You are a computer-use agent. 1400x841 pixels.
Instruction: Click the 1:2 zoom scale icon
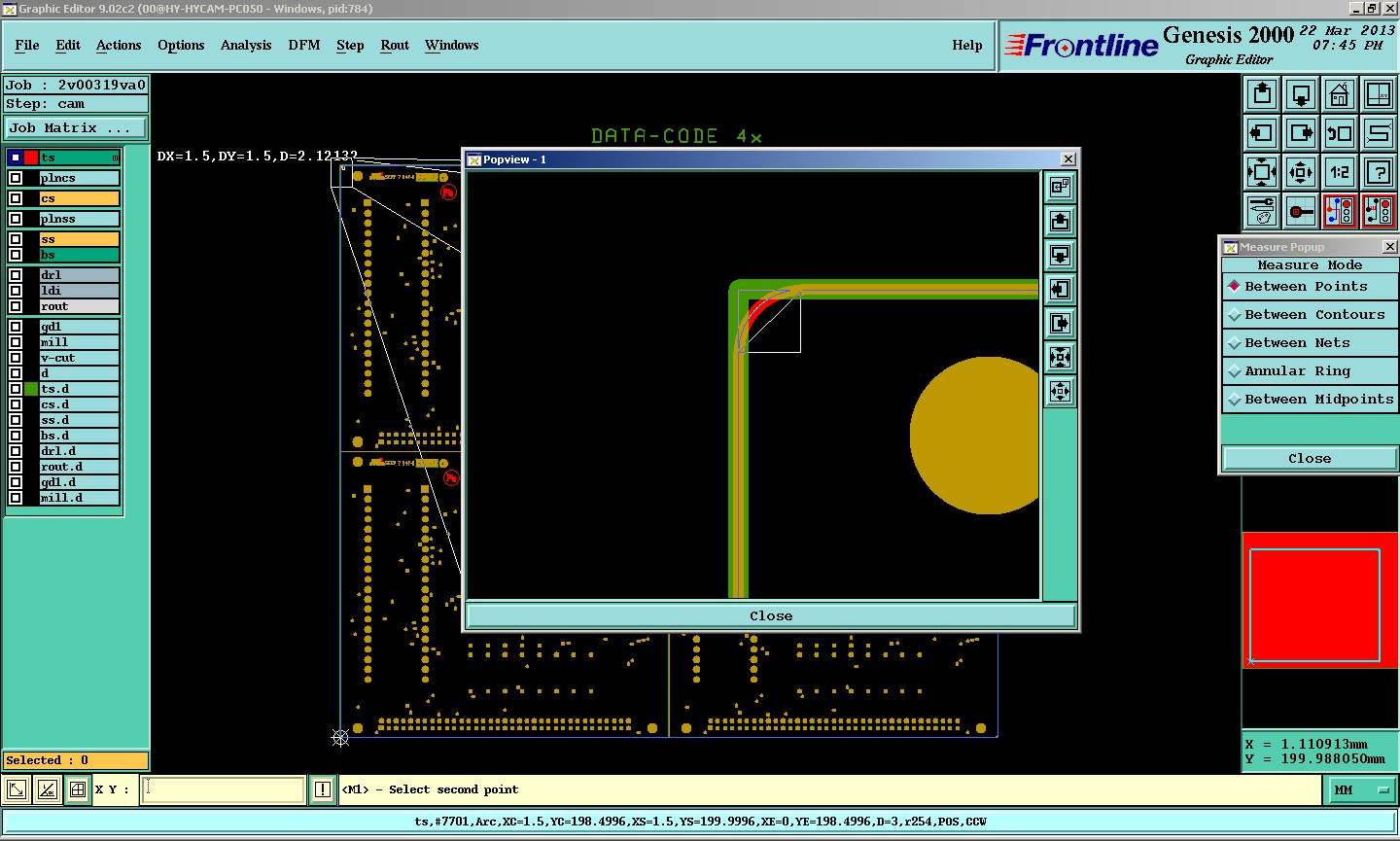(1340, 172)
